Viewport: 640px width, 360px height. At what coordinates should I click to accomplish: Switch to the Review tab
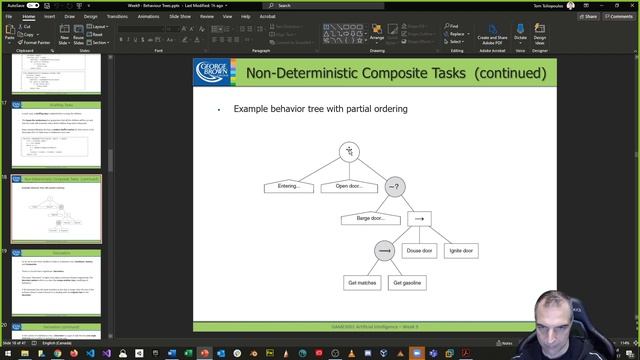click(207, 17)
